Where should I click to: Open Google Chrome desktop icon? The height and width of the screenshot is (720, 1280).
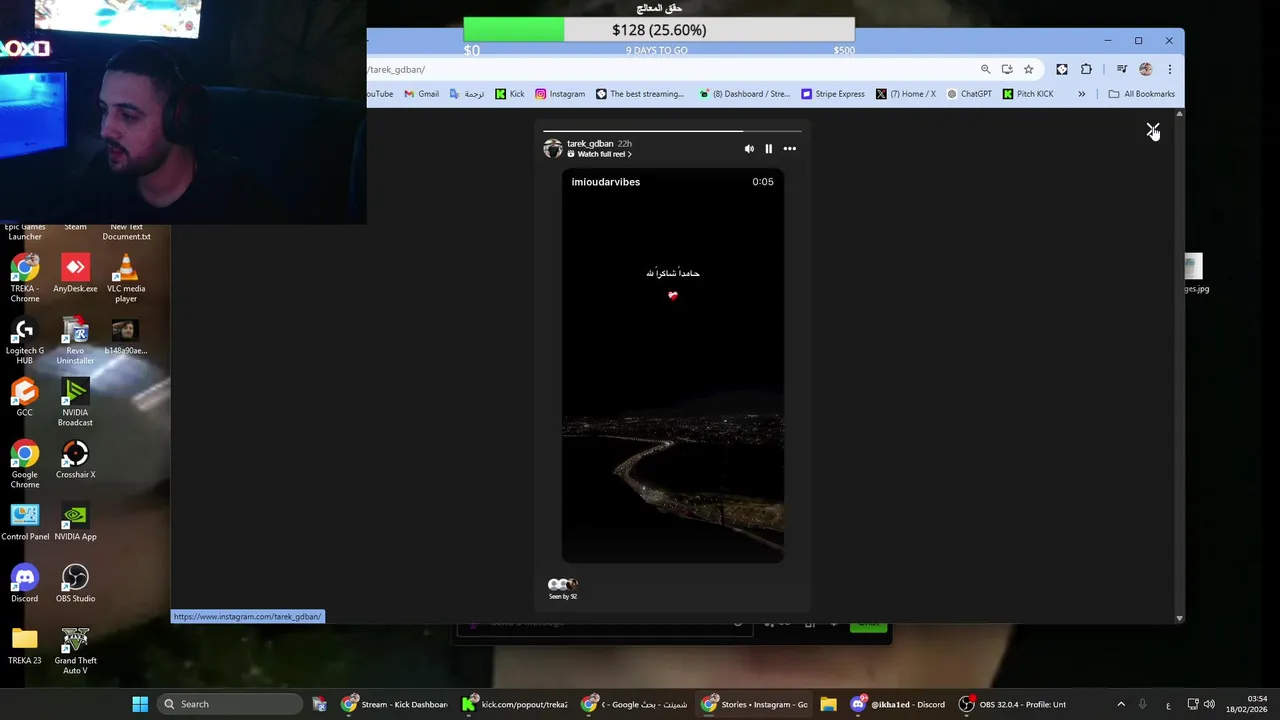tap(25, 464)
